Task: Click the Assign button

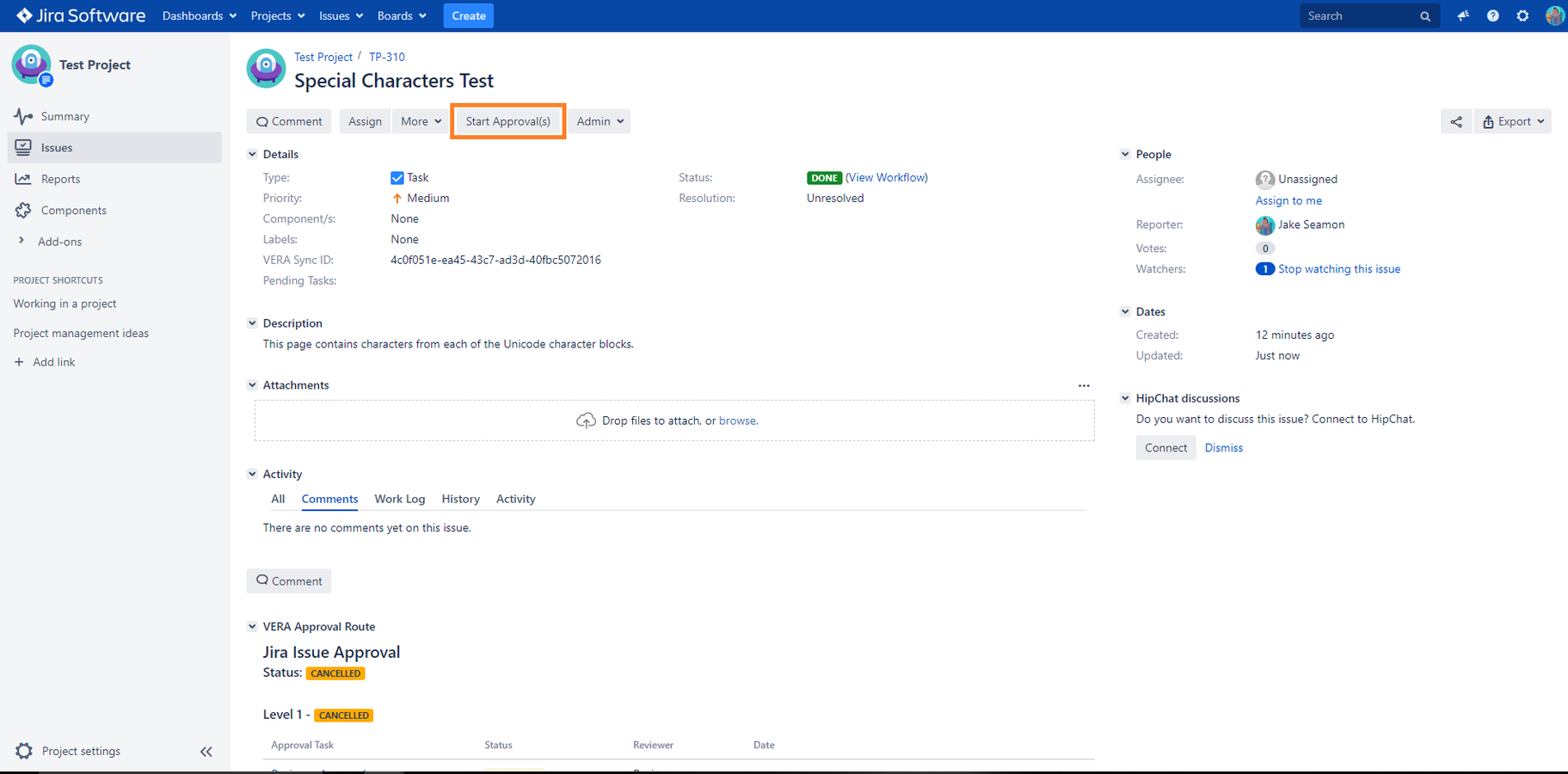Action: (x=365, y=121)
